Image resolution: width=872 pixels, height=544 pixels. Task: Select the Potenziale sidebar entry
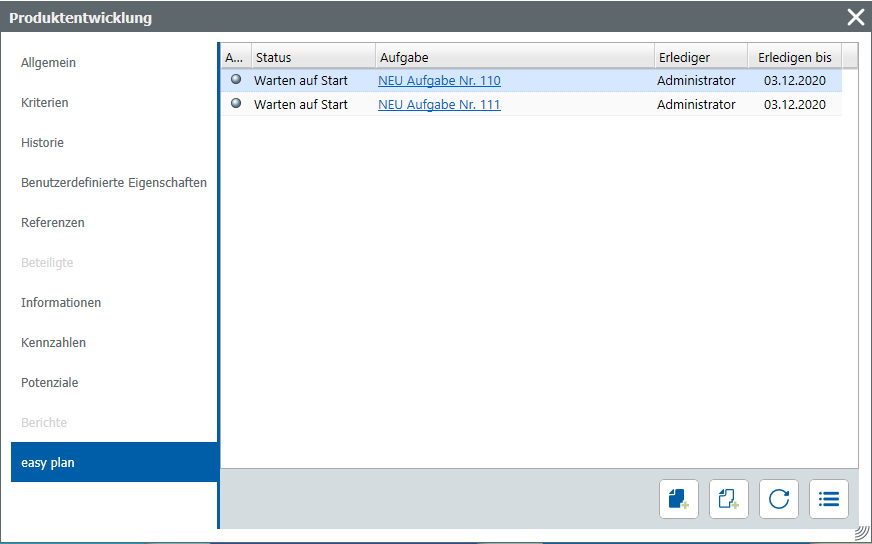pyautogui.click(x=50, y=383)
